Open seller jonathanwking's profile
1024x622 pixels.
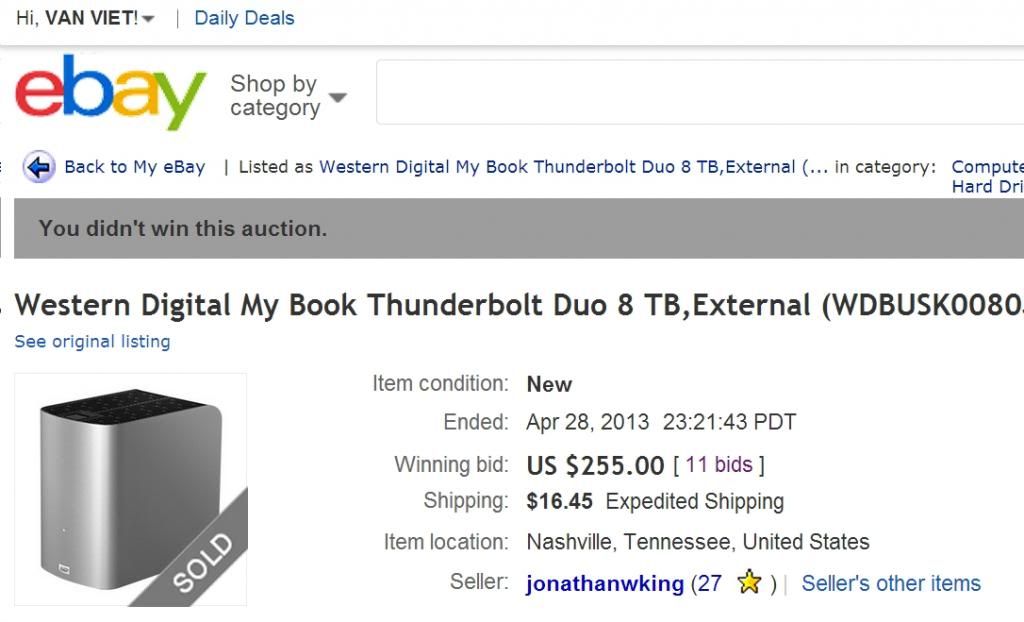605,583
